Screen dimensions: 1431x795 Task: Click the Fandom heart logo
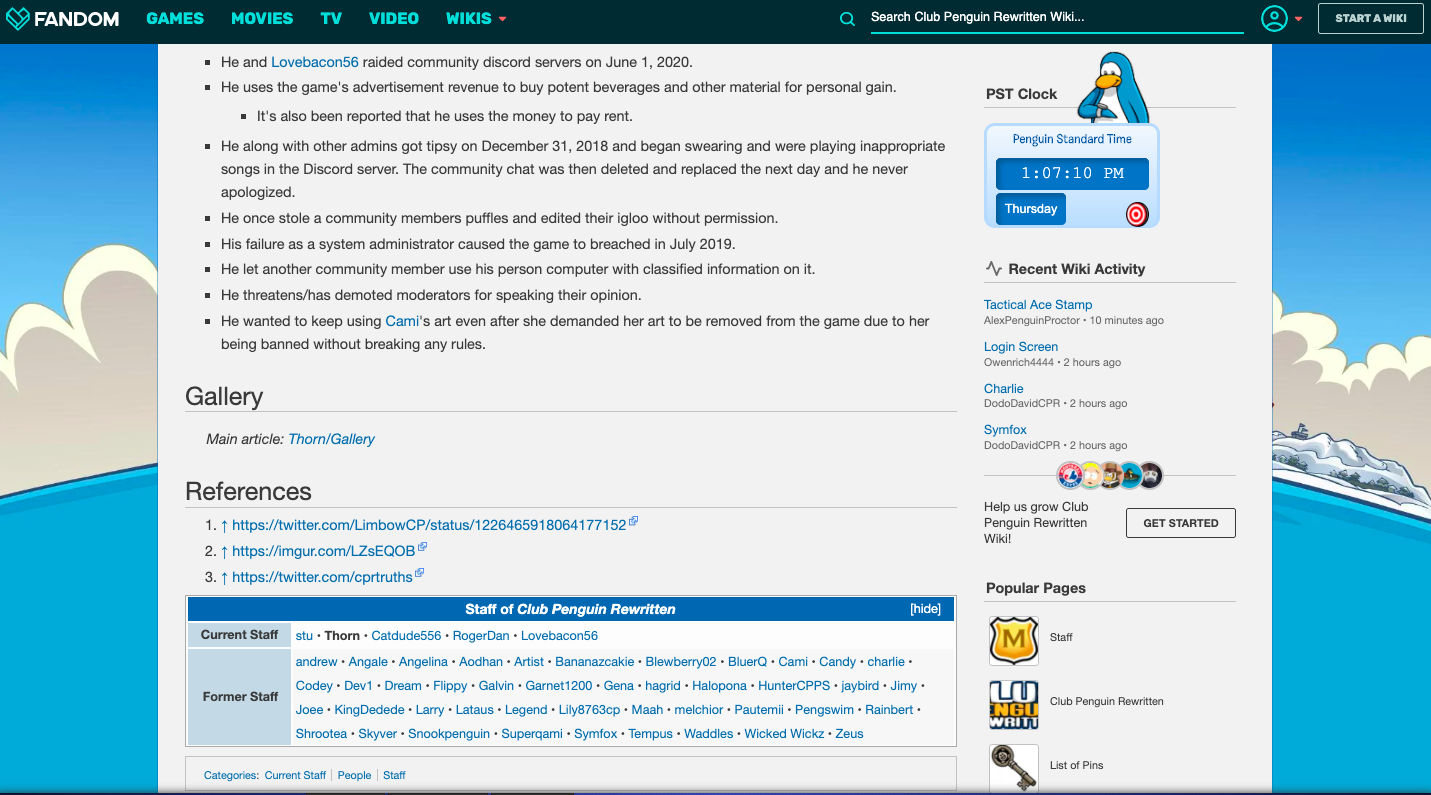[18, 18]
